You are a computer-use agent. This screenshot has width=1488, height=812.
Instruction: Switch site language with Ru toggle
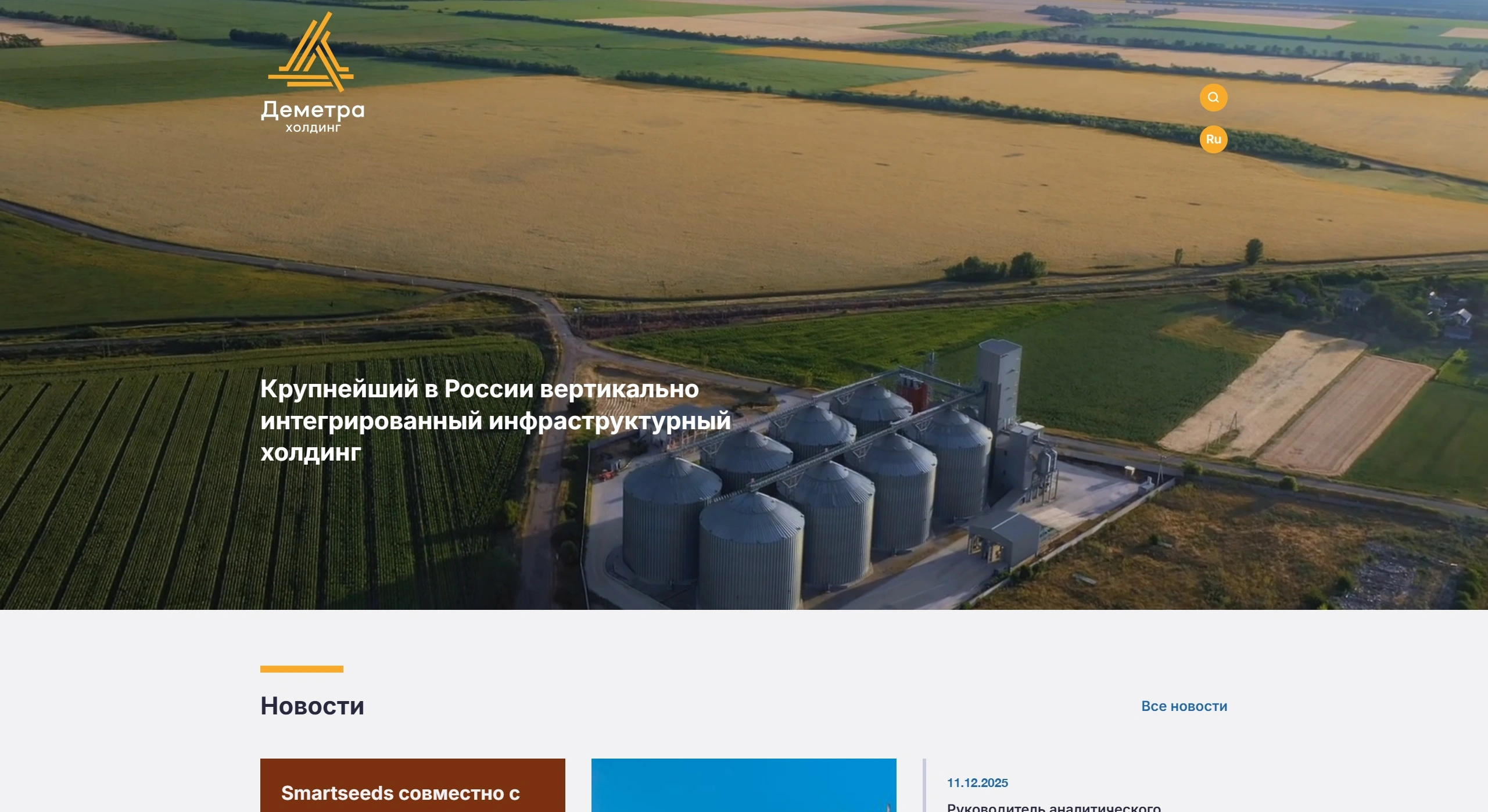click(x=1213, y=139)
